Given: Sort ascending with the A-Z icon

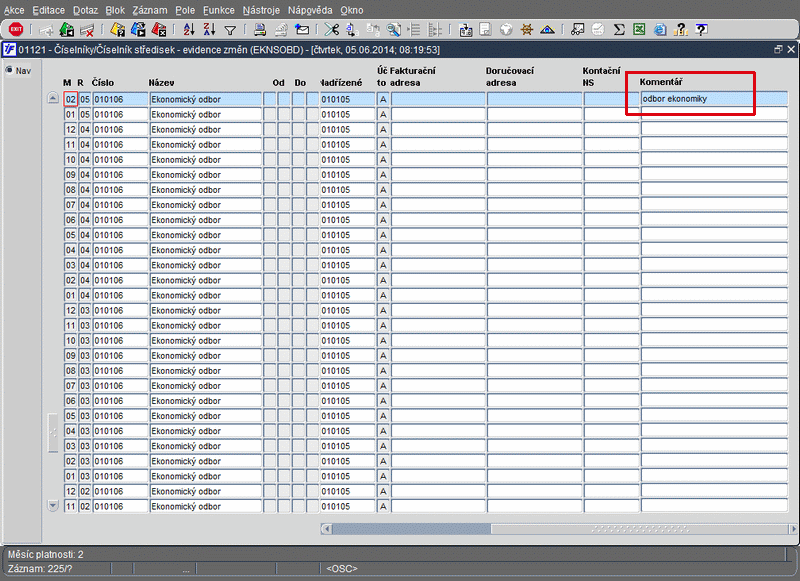Looking at the screenshot, I should coord(189,30).
